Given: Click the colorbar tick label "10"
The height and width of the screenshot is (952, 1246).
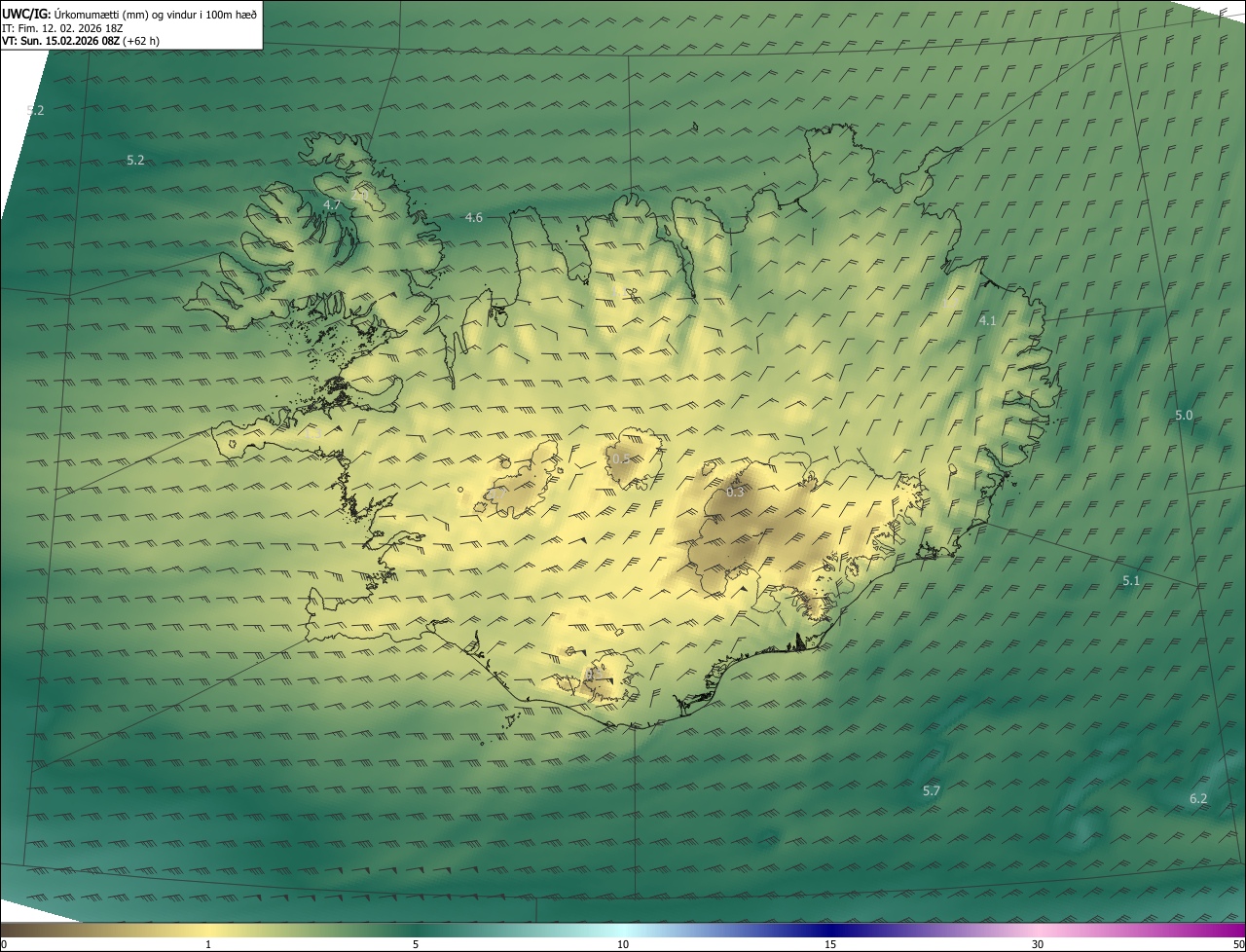Looking at the screenshot, I should pyautogui.click(x=623, y=944).
